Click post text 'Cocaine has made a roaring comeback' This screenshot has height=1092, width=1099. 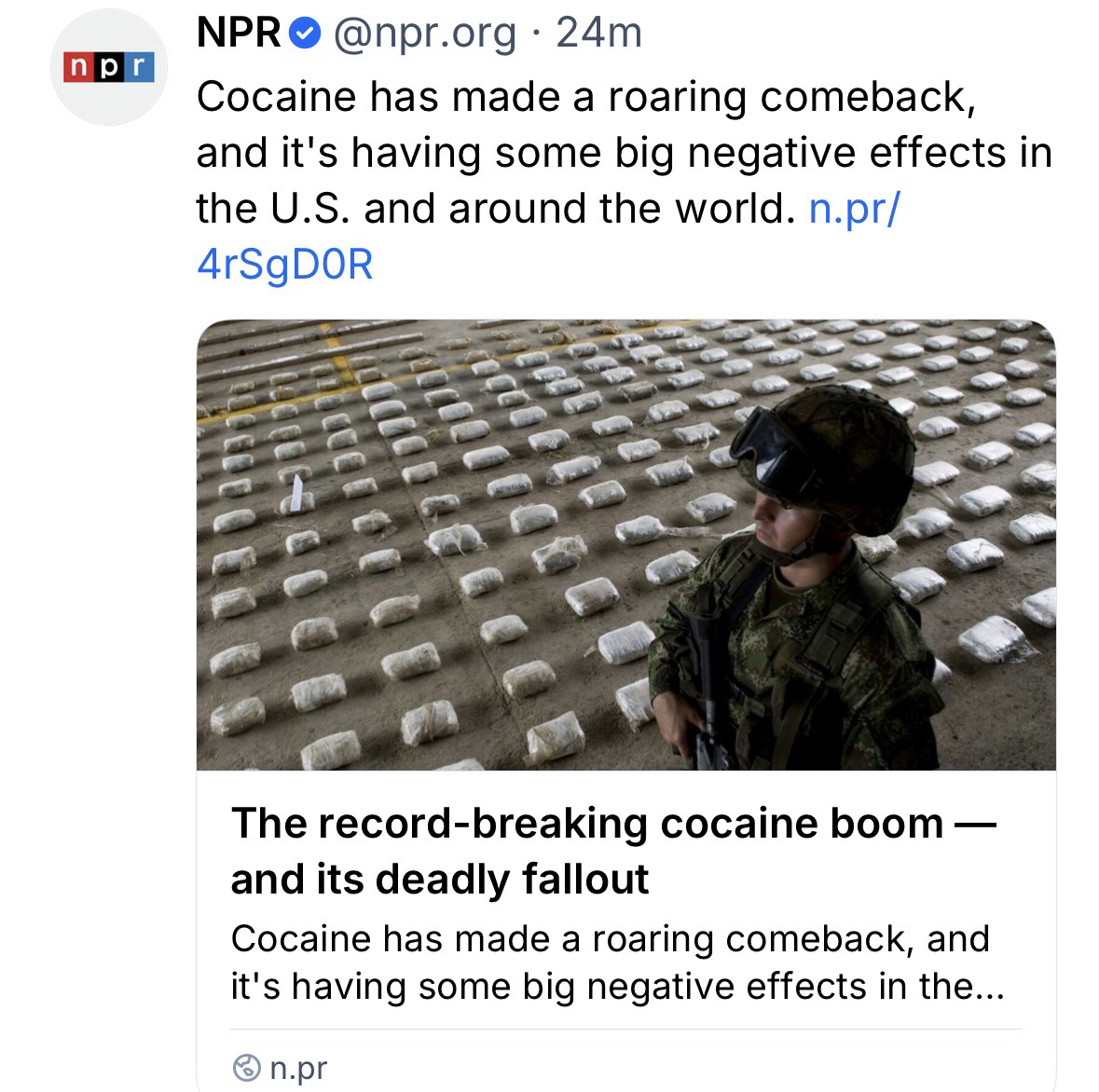[585, 97]
